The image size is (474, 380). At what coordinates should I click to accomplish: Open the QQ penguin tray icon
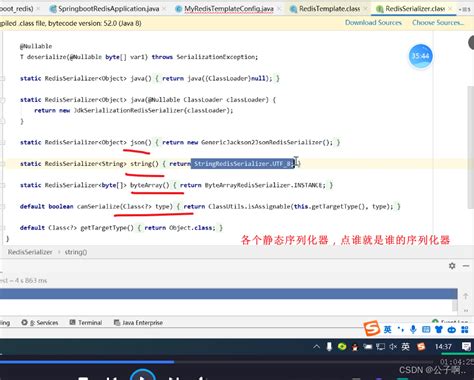[x=355, y=347]
